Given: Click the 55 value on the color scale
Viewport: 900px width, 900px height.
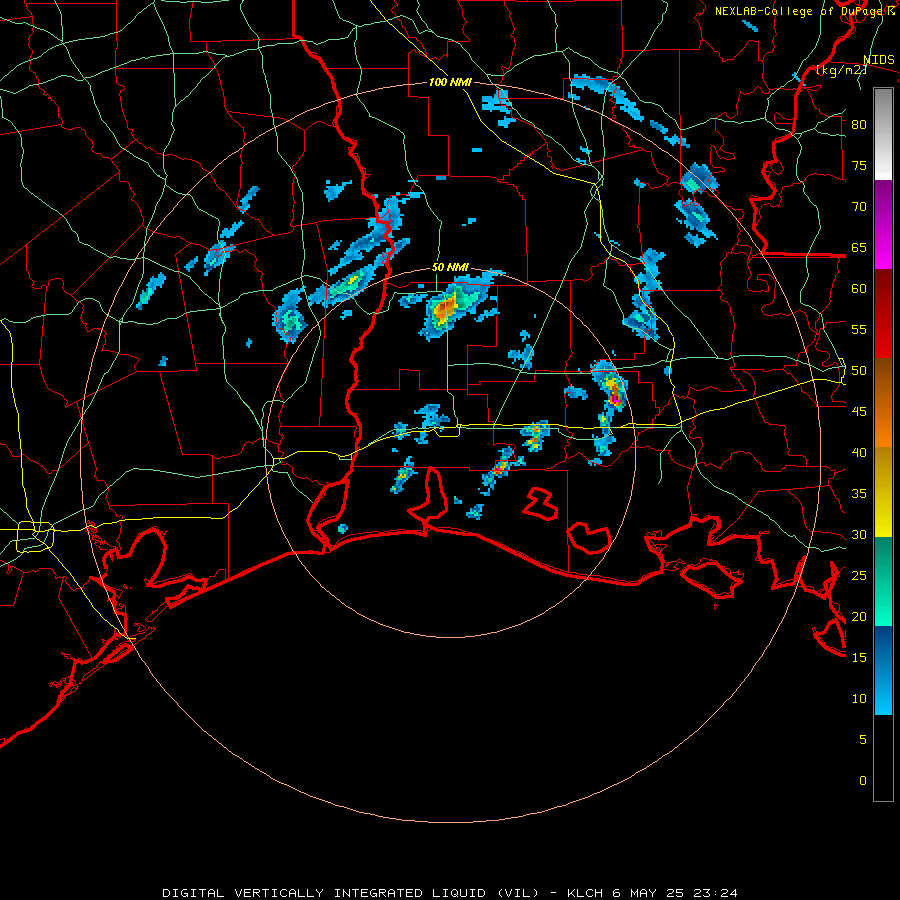Looking at the screenshot, I should [x=859, y=329].
